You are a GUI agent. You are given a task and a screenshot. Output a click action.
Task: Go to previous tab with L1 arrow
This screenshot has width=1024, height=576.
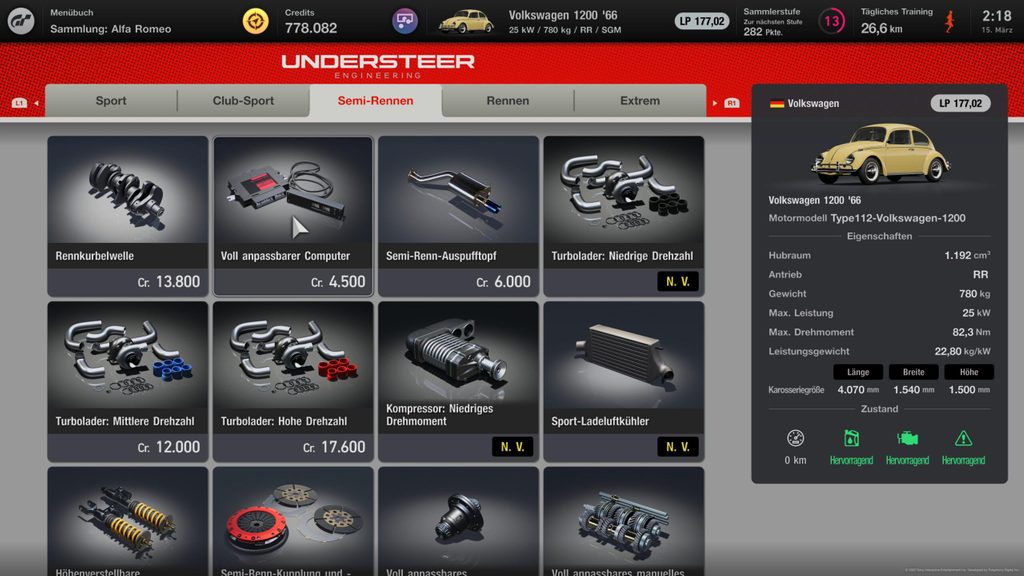click(x=25, y=103)
